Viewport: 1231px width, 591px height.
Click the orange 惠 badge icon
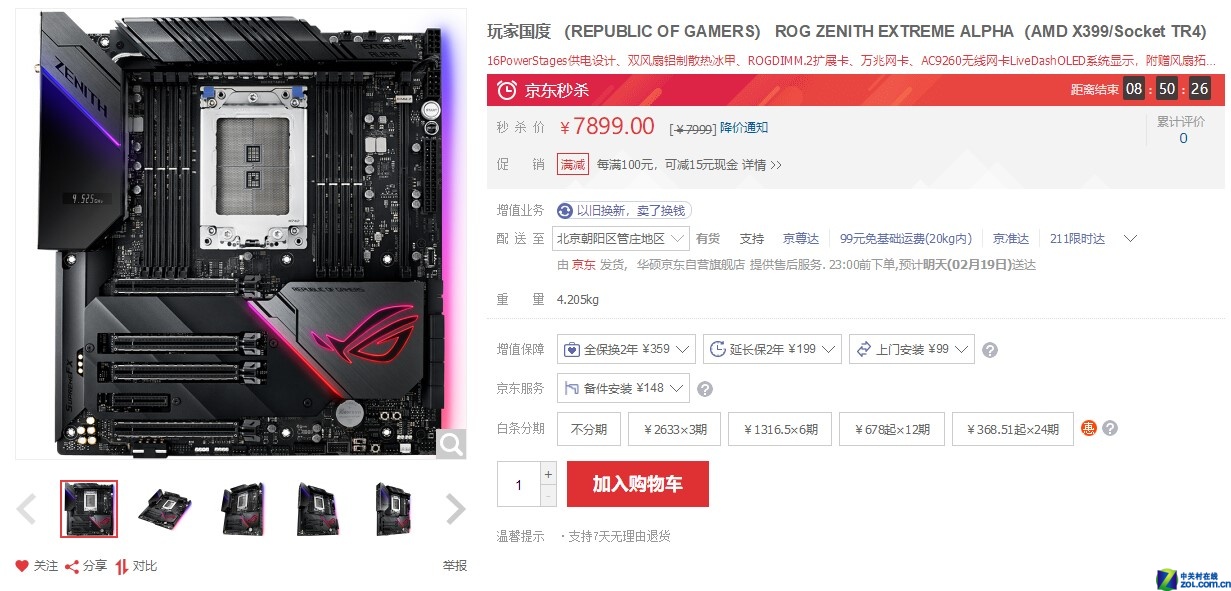pyautogui.click(x=1090, y=428)
